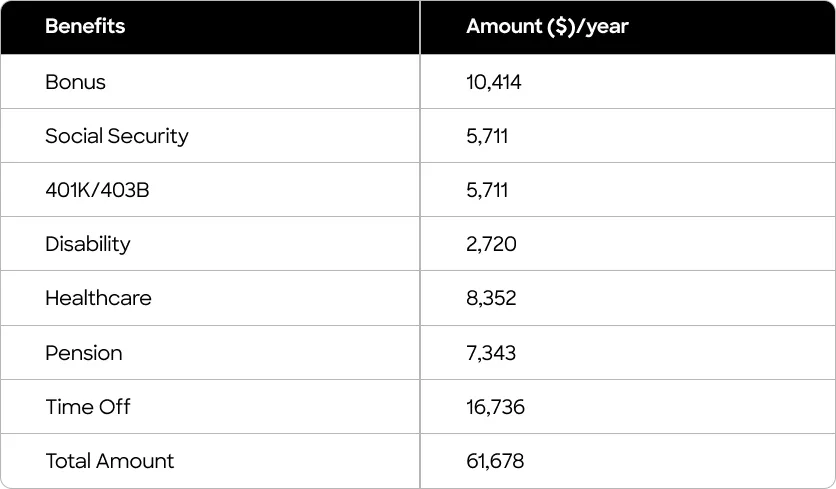Click the empty space right of 61,678
836x489 pixels.
680,461
